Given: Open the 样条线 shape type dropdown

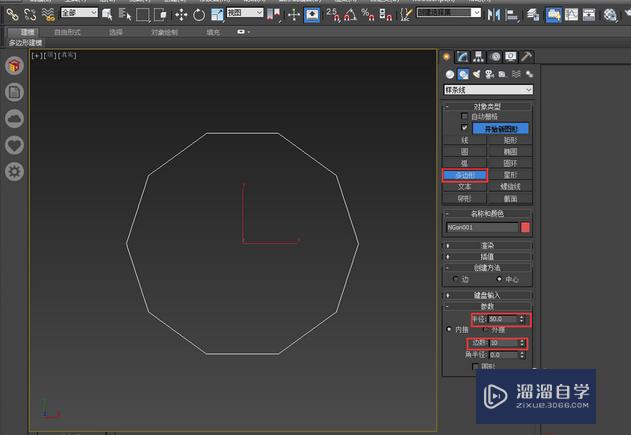Looking at the screenshot, I should [x=488, y=90].
